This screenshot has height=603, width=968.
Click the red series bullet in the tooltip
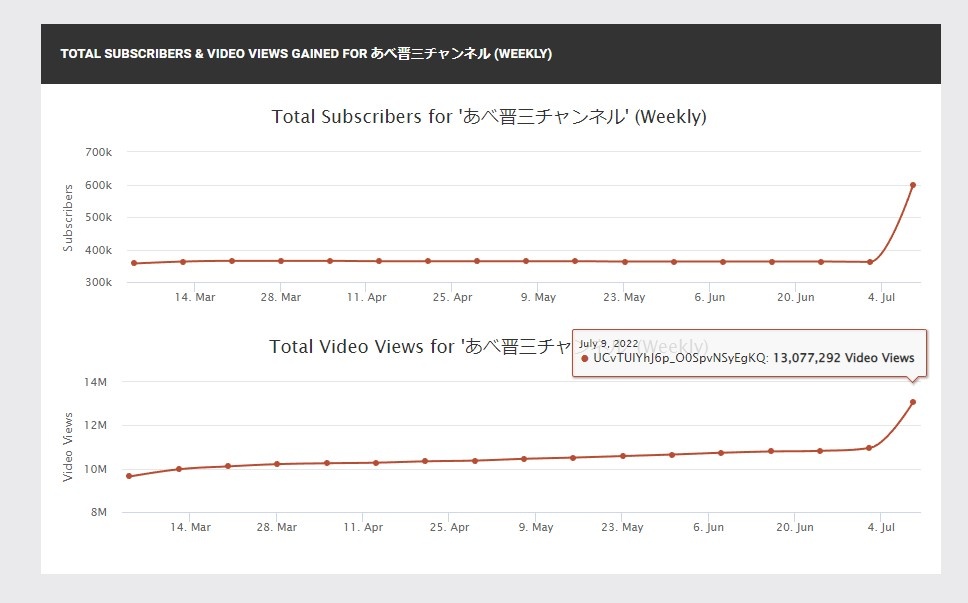[x=584, y=358]
